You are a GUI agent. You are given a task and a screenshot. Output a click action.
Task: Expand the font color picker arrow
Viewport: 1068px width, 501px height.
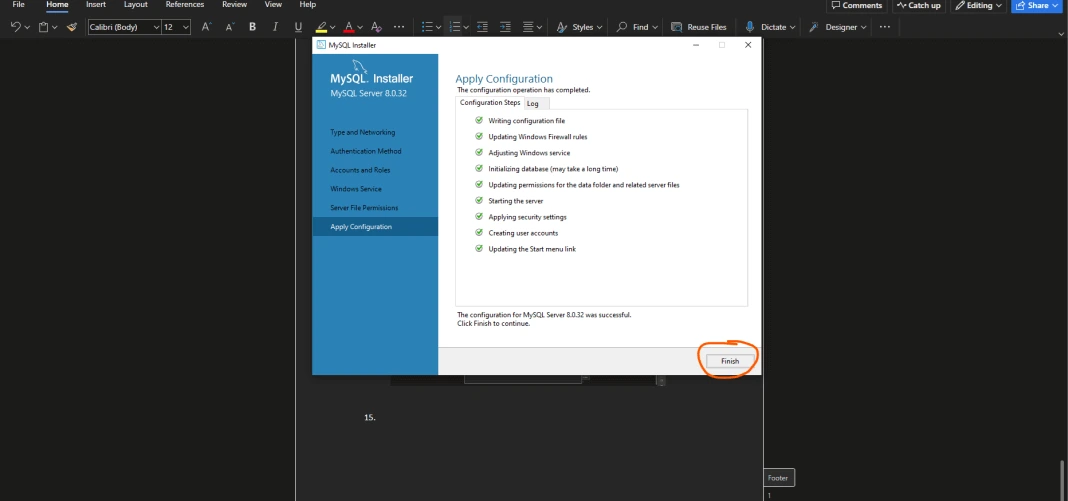coord(360,27)
